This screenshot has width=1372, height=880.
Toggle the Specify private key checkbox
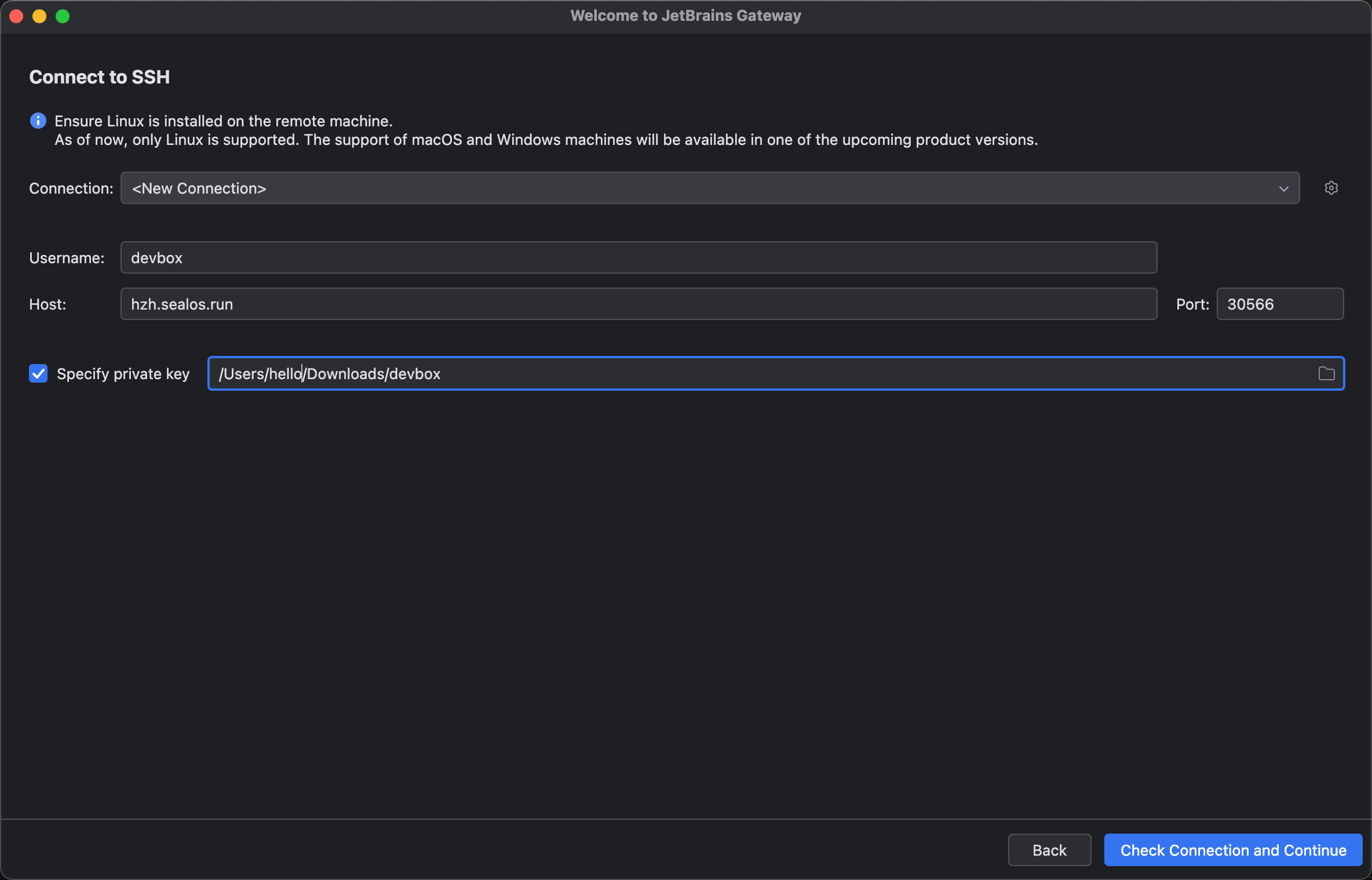pos(37,372)
